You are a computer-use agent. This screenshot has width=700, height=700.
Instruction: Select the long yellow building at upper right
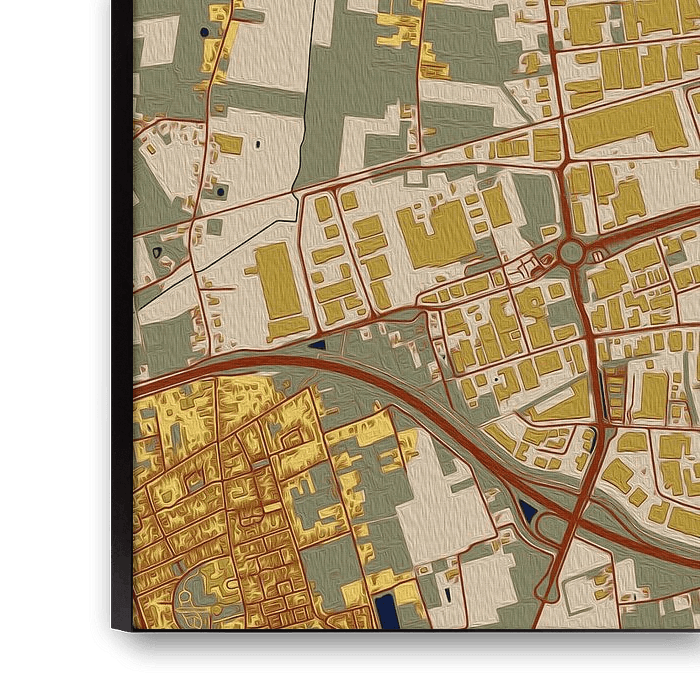click(625, 125)
